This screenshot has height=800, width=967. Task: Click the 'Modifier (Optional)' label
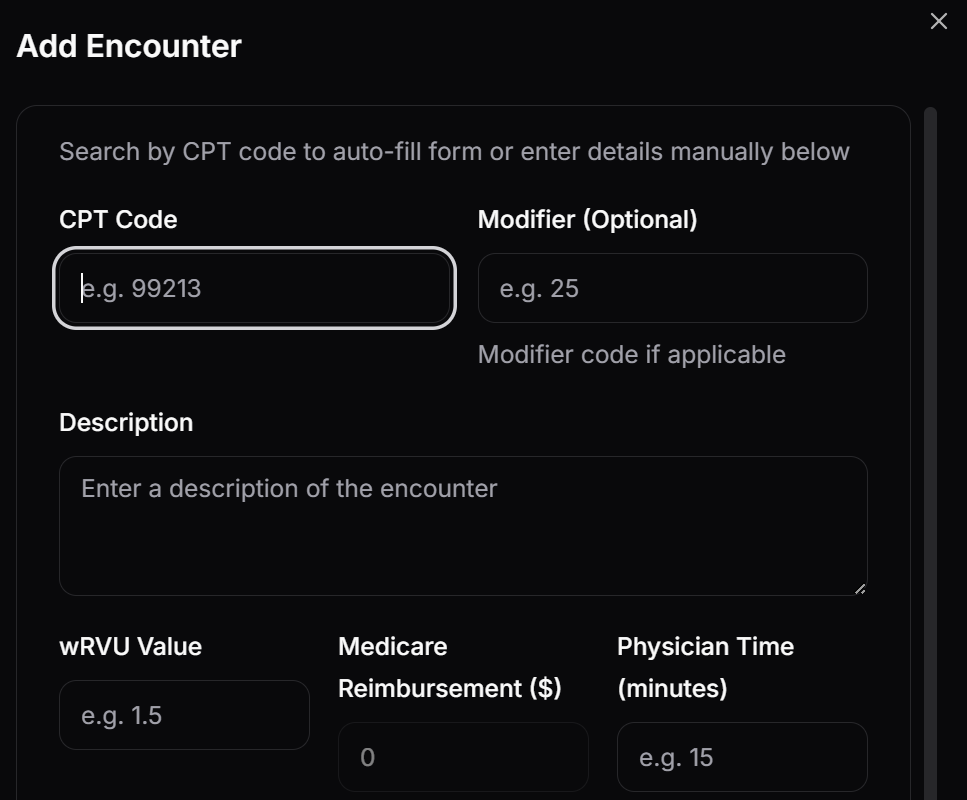587,220
